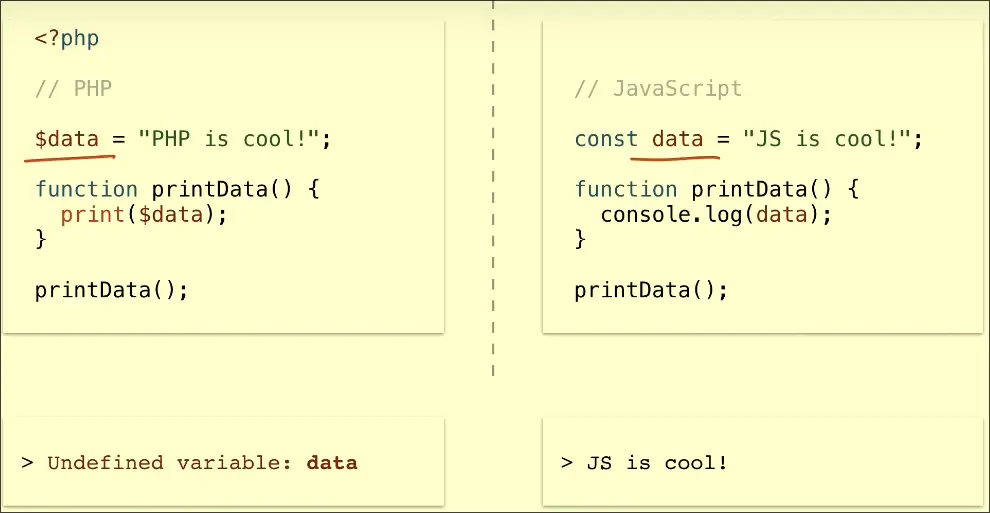Click the dashed vertical divider line
The height and width of the screenshot is (513, 990).
(493, 200)
